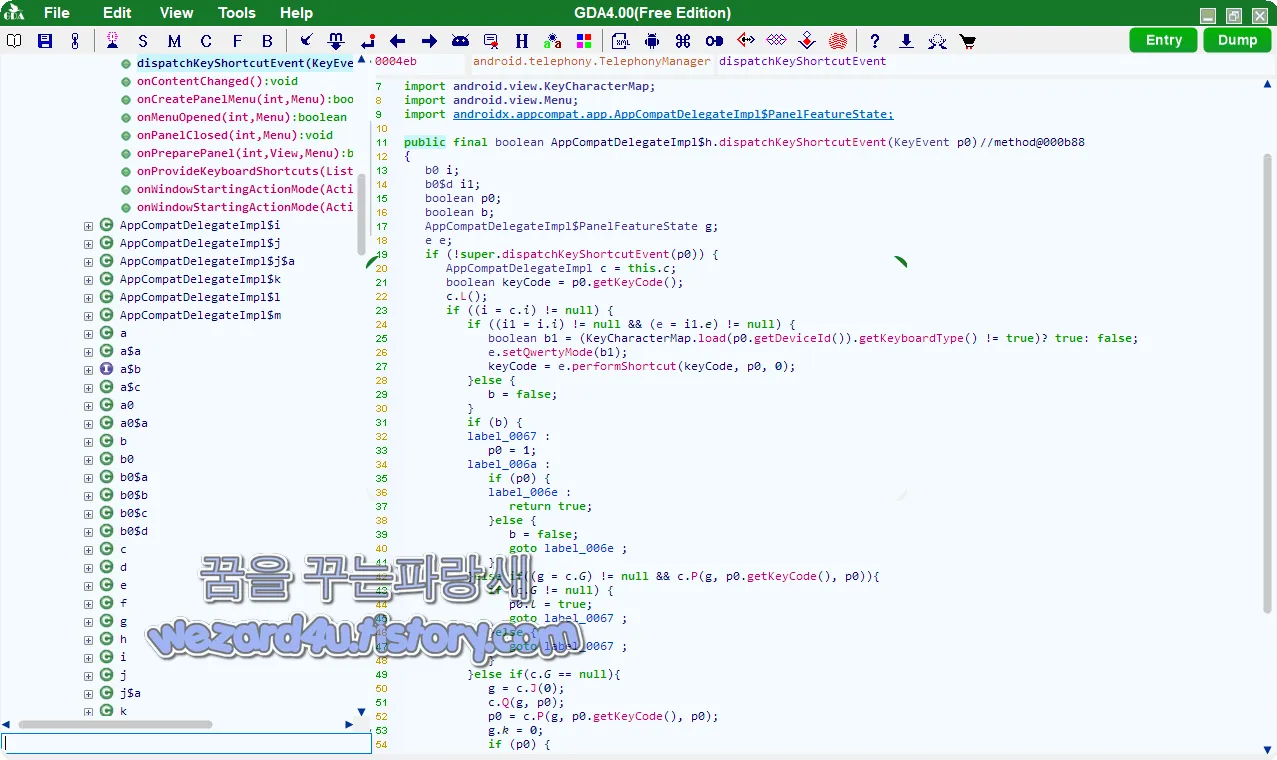This screenshot has height=760, width=1277.
Task: Click the tree panel horizontal scrollbar
Action: (x=115, y=724)
